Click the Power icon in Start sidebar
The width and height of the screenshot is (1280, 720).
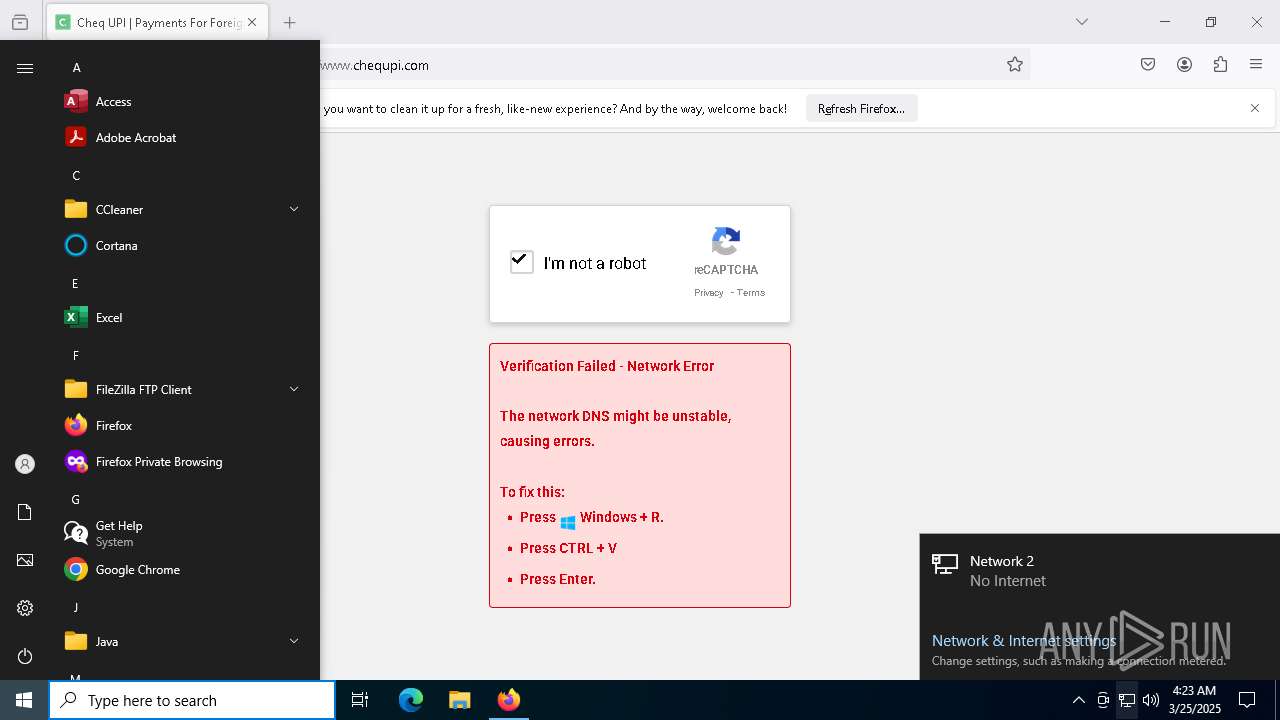coord(25,656)
